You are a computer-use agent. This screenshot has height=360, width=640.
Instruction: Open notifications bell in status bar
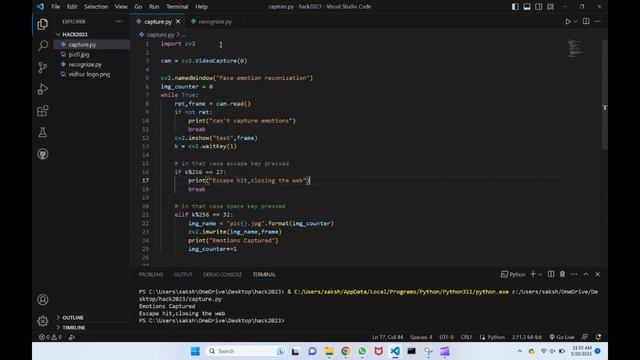pos(598,337)
